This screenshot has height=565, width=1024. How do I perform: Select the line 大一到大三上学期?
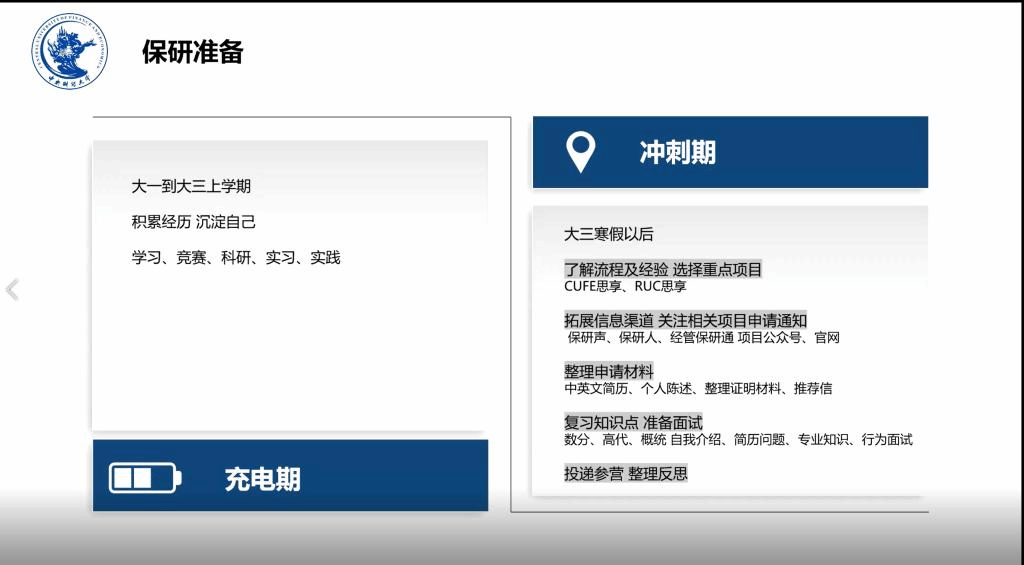[198, 186]
